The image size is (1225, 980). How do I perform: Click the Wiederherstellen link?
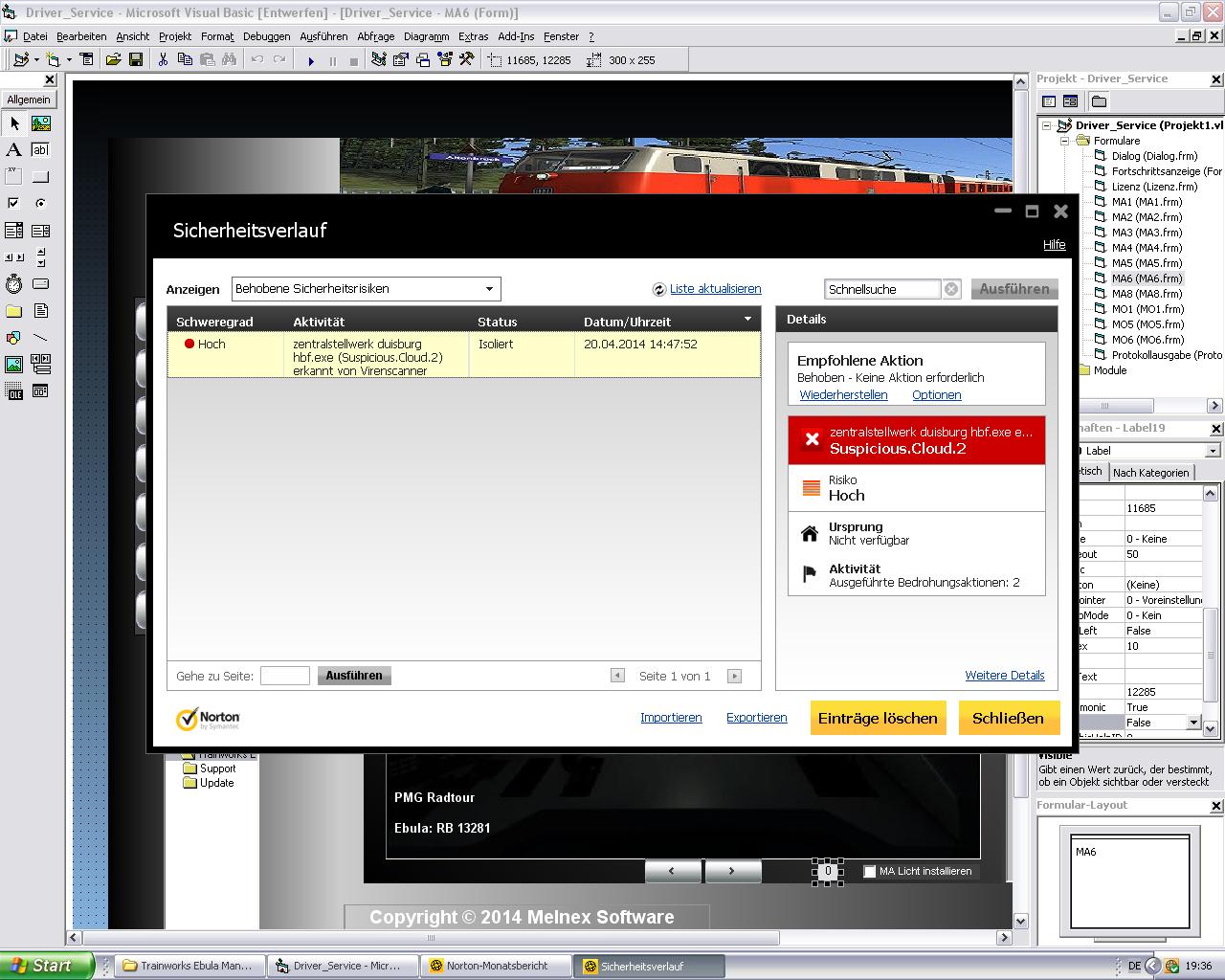pyautogui.click(x=843, y=395)
